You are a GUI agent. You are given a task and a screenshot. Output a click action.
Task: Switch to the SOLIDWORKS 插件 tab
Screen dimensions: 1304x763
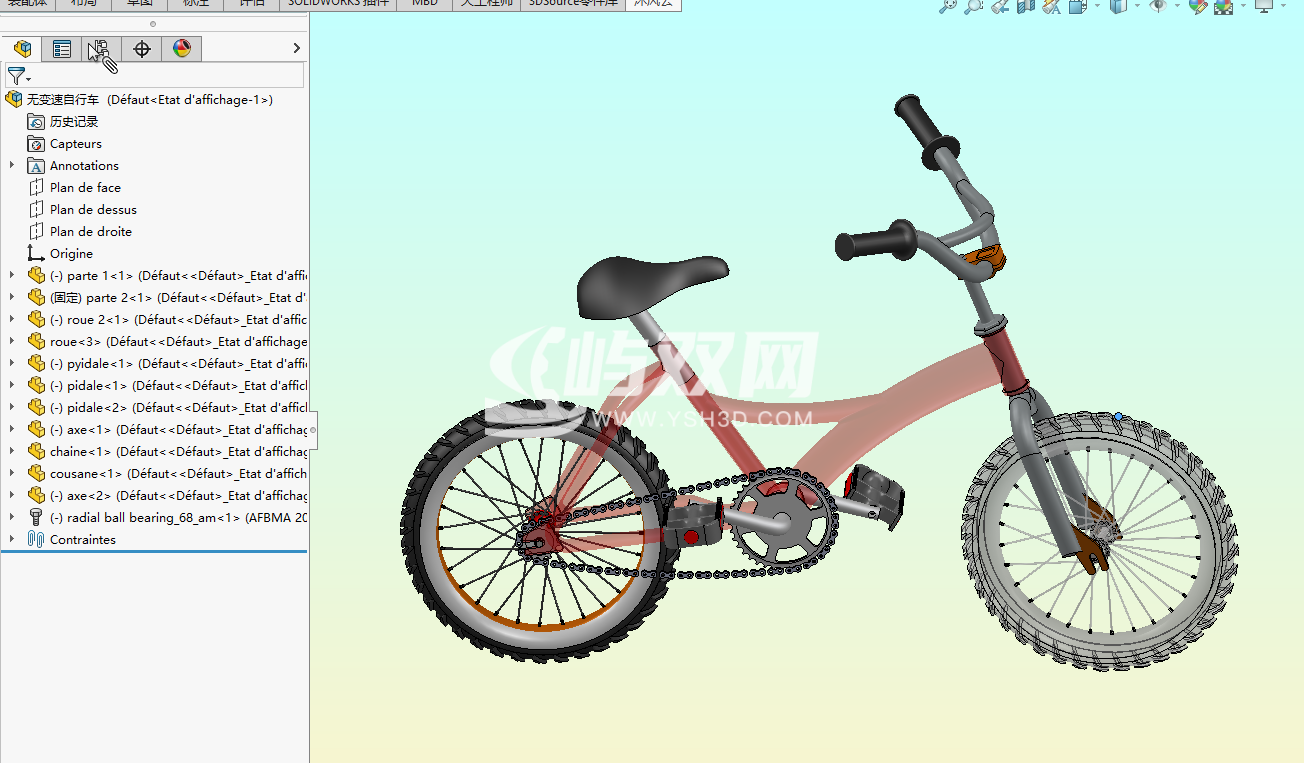tap(338, 4)
